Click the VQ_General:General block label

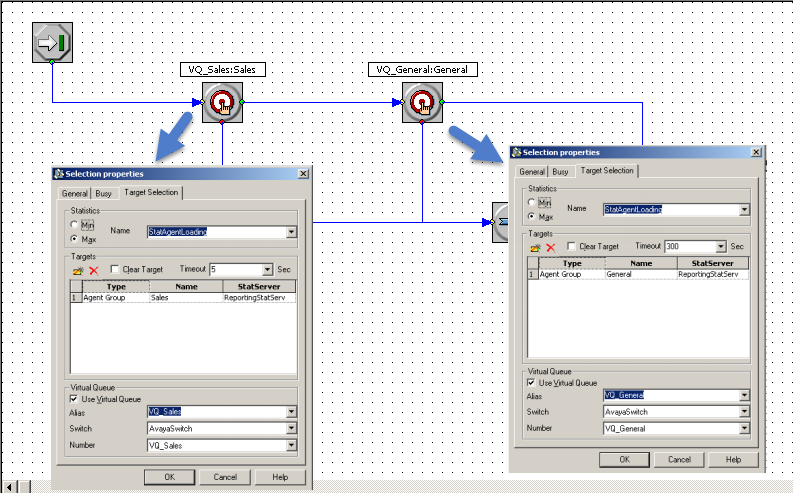[x=423, y=70]
